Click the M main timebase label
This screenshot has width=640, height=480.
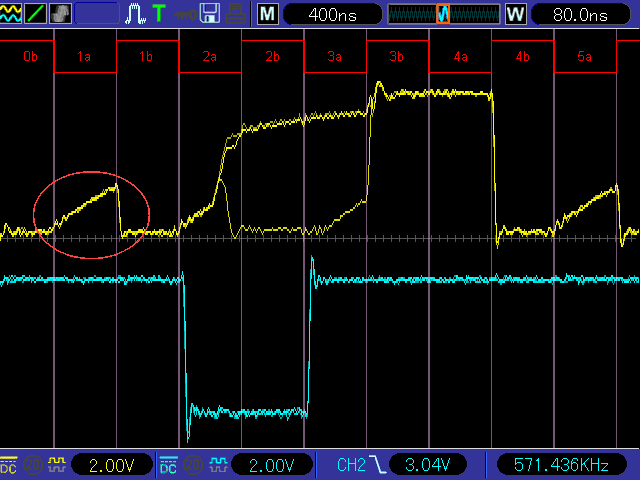tap(268, 14)
